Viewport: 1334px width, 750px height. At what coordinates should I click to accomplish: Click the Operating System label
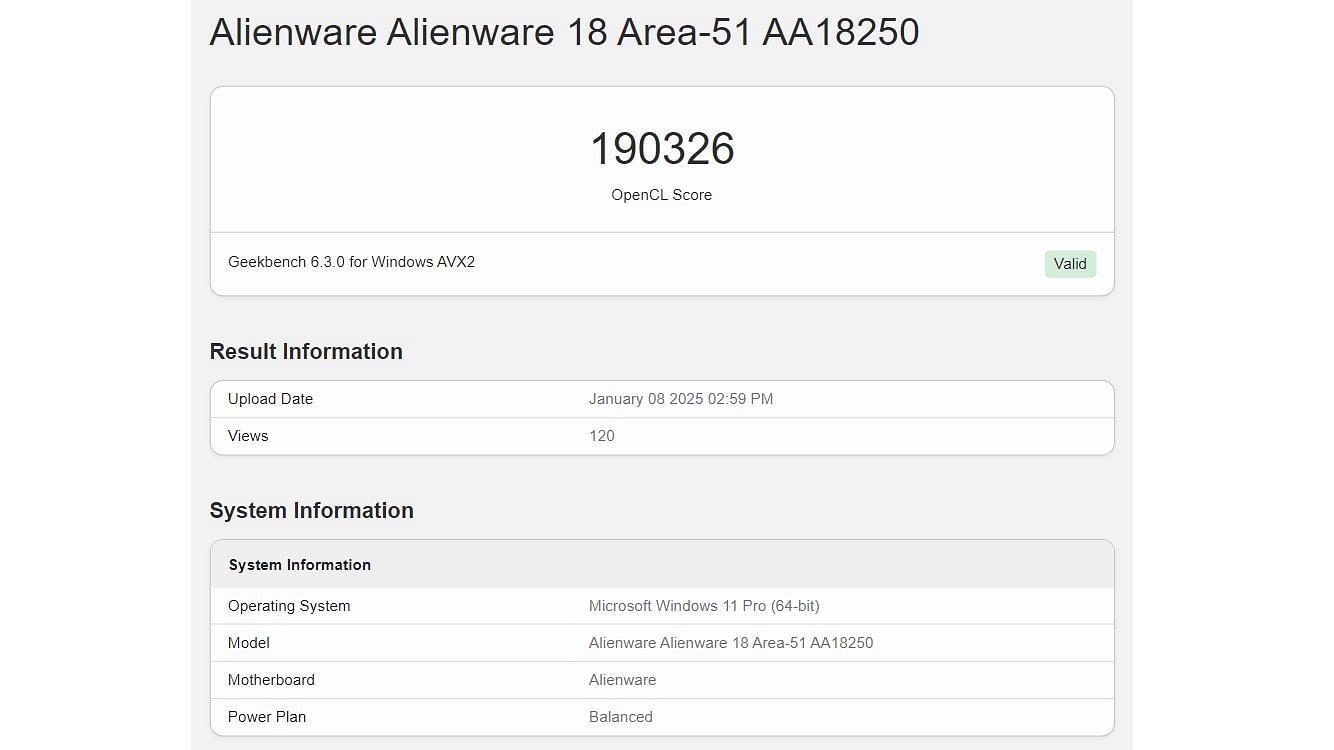click(289, 606)
